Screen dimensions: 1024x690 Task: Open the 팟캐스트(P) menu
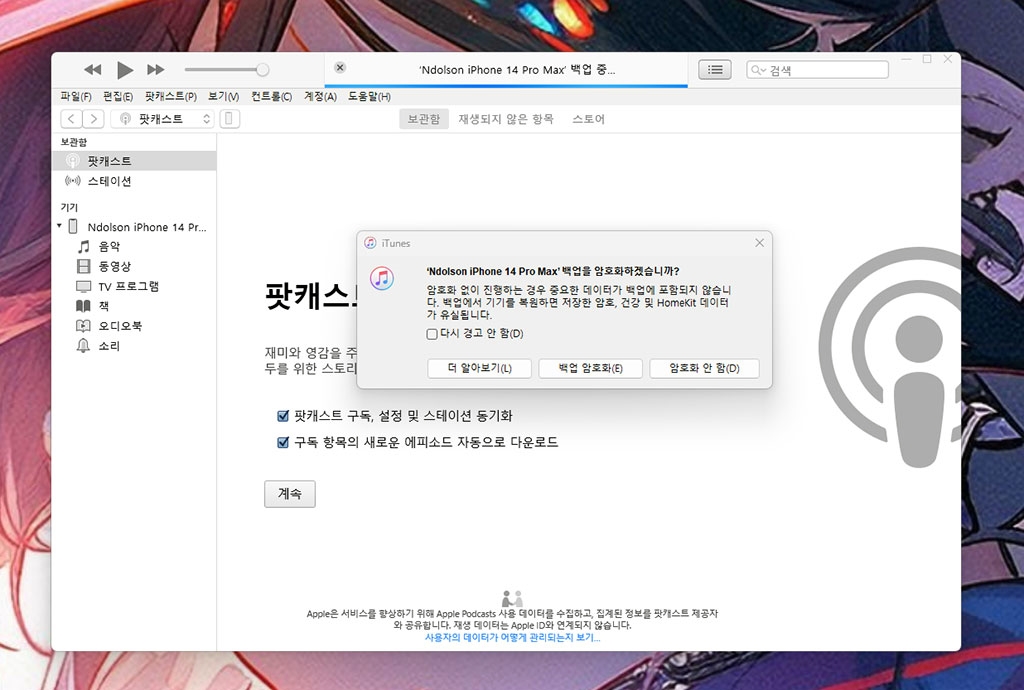170,97
